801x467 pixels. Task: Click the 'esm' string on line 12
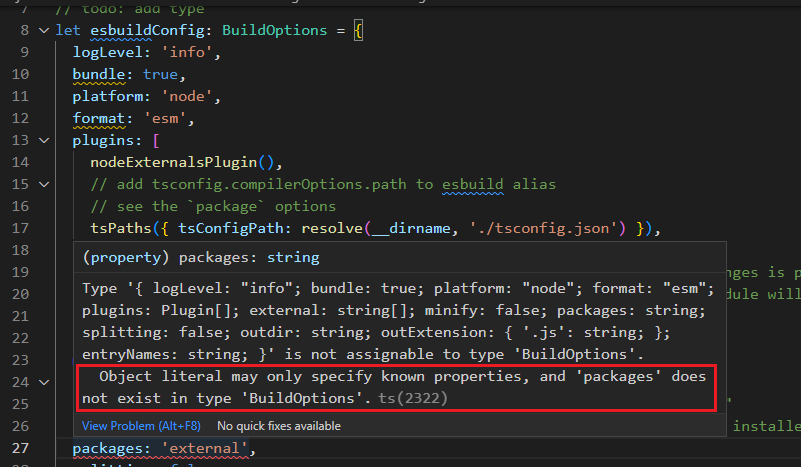[x=165, y=119]
